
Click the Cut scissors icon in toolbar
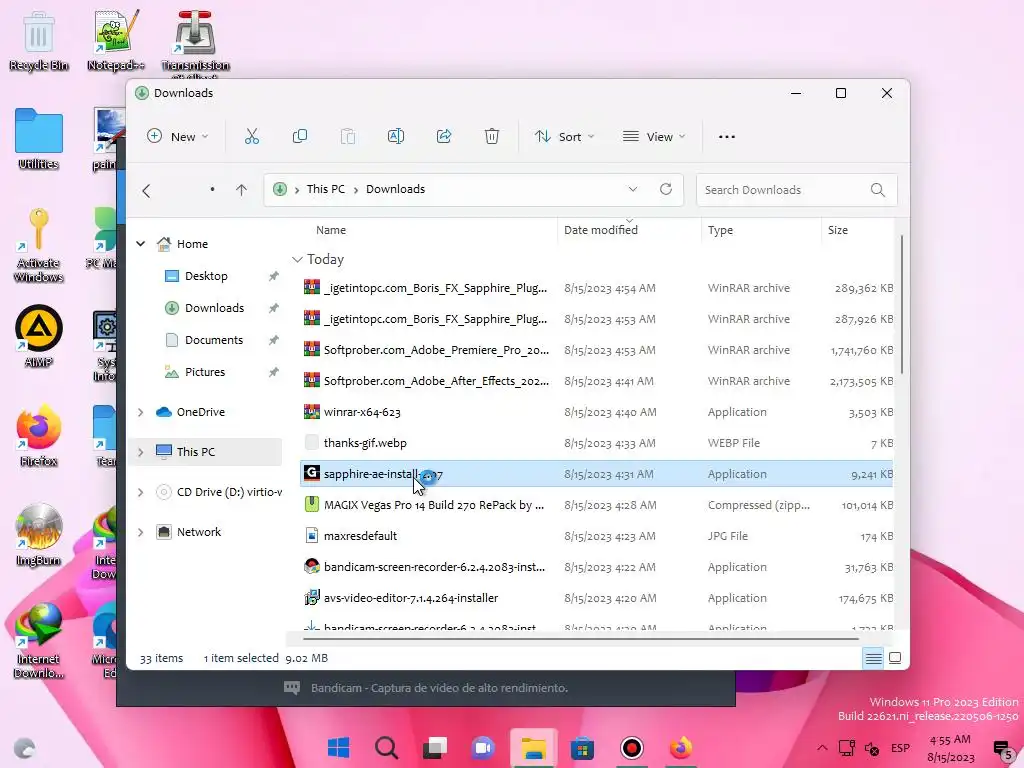[251, 136]
